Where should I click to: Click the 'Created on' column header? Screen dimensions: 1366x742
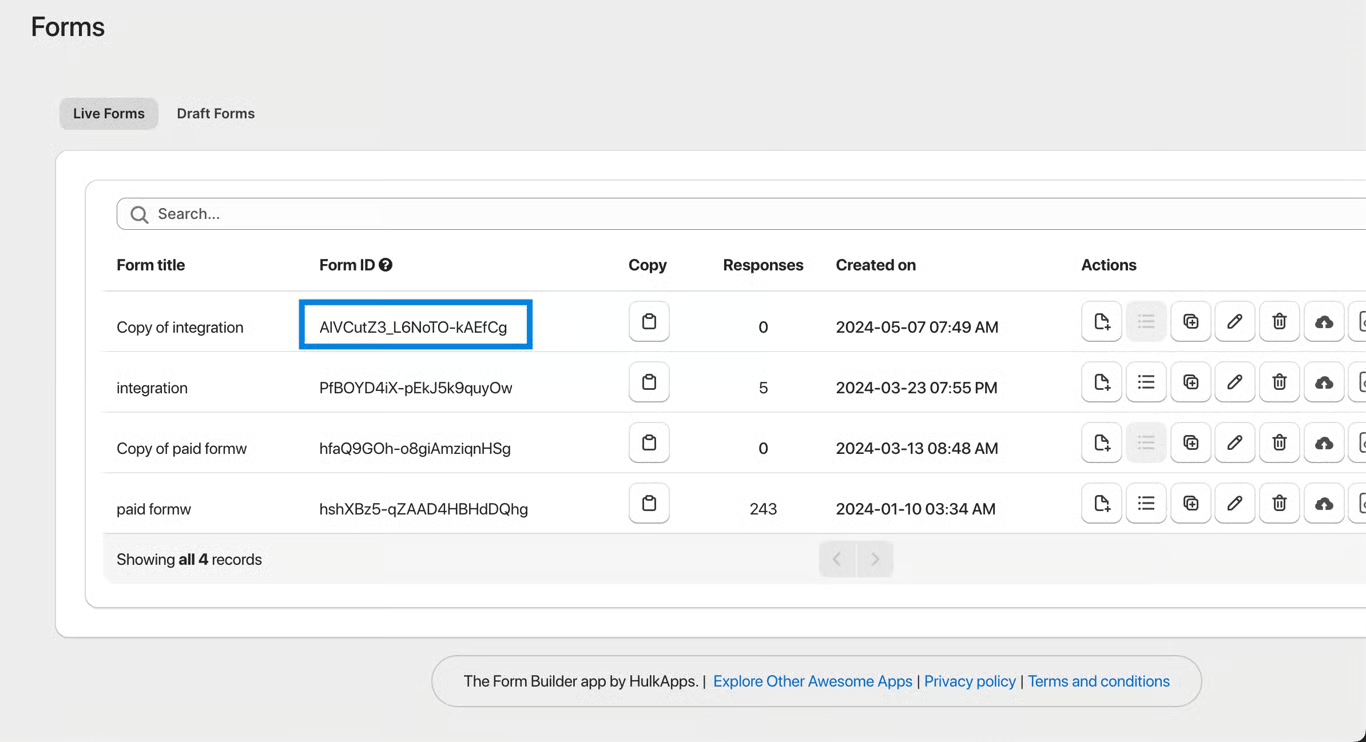[876, 265]
